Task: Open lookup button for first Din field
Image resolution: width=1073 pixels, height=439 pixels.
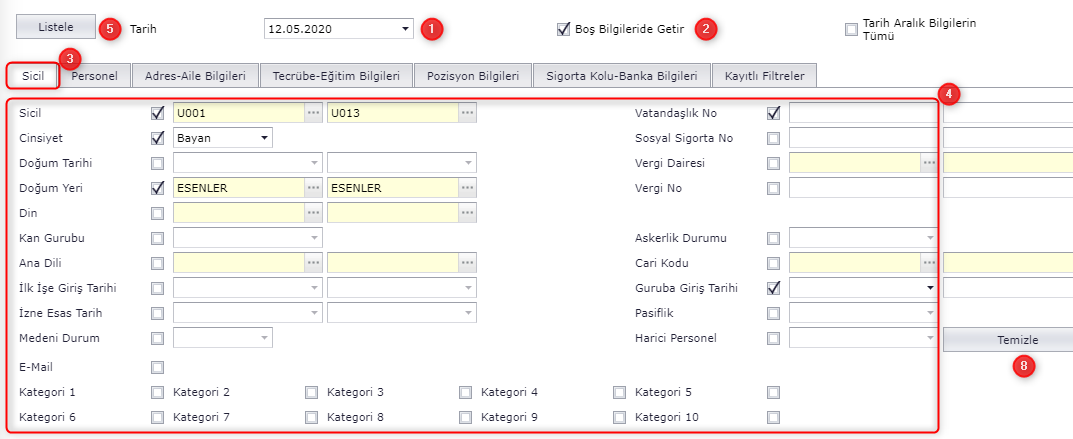Action: click(313, 213)
